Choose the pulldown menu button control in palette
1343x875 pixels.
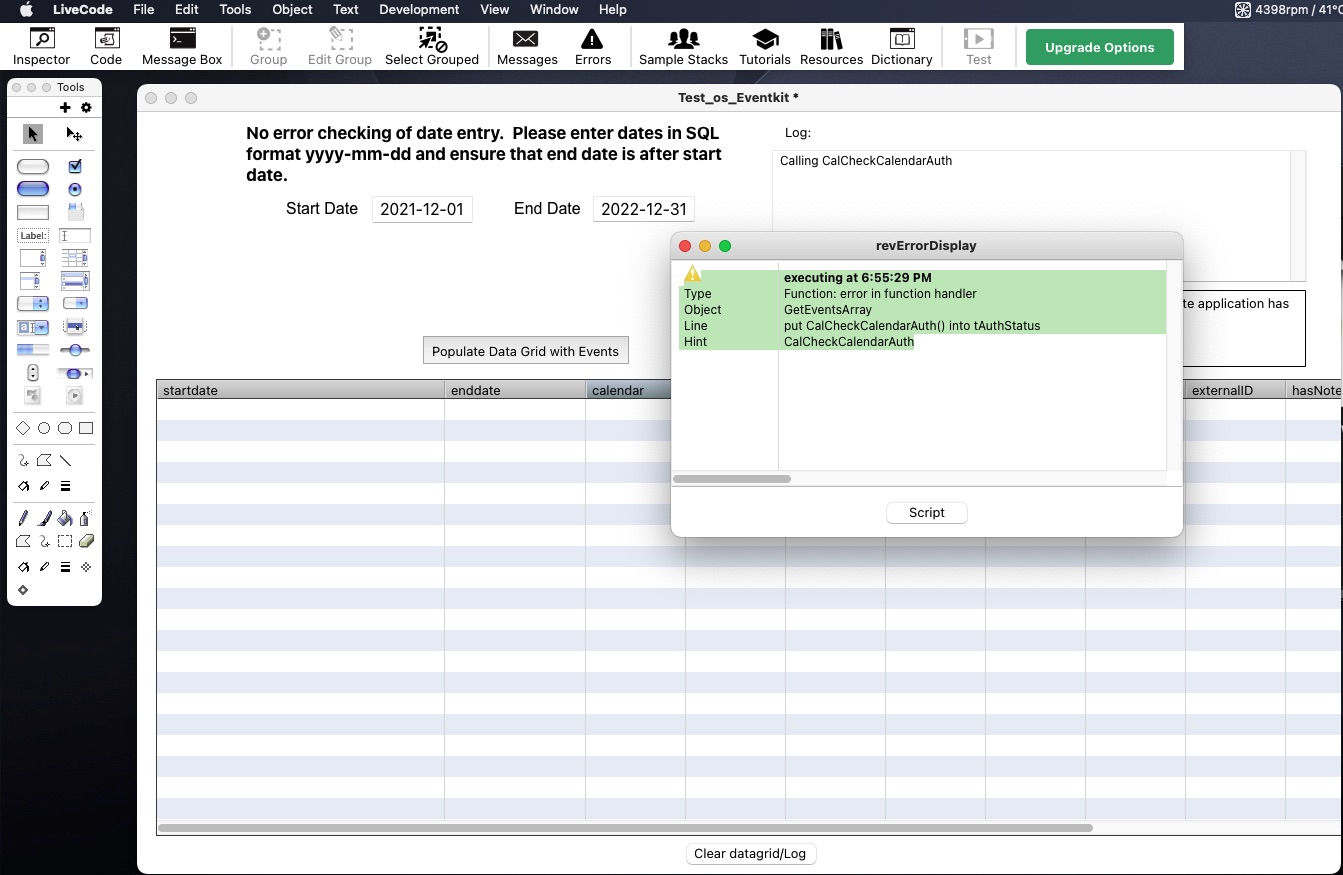click(75, 304)
